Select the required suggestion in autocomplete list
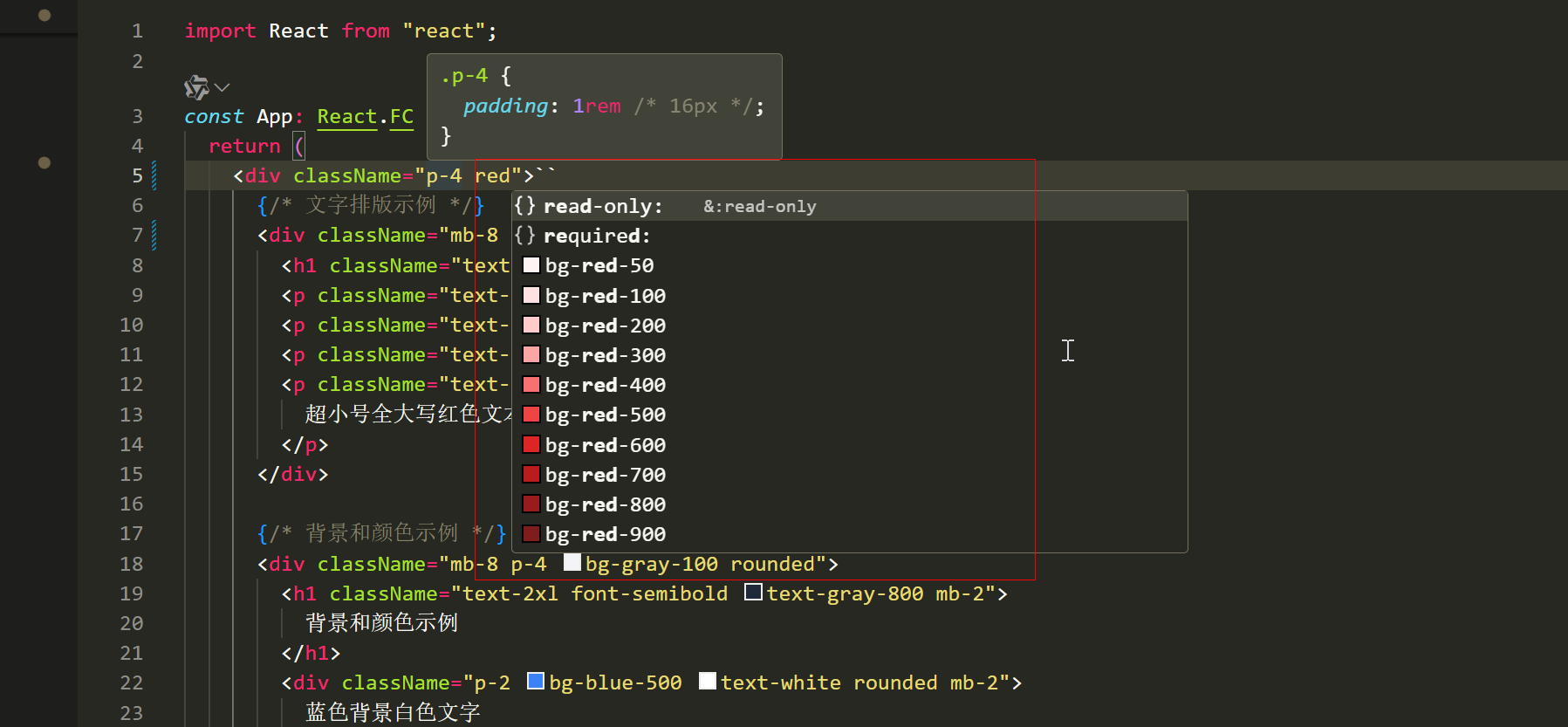1568x727 pixels. coord(849,236)
